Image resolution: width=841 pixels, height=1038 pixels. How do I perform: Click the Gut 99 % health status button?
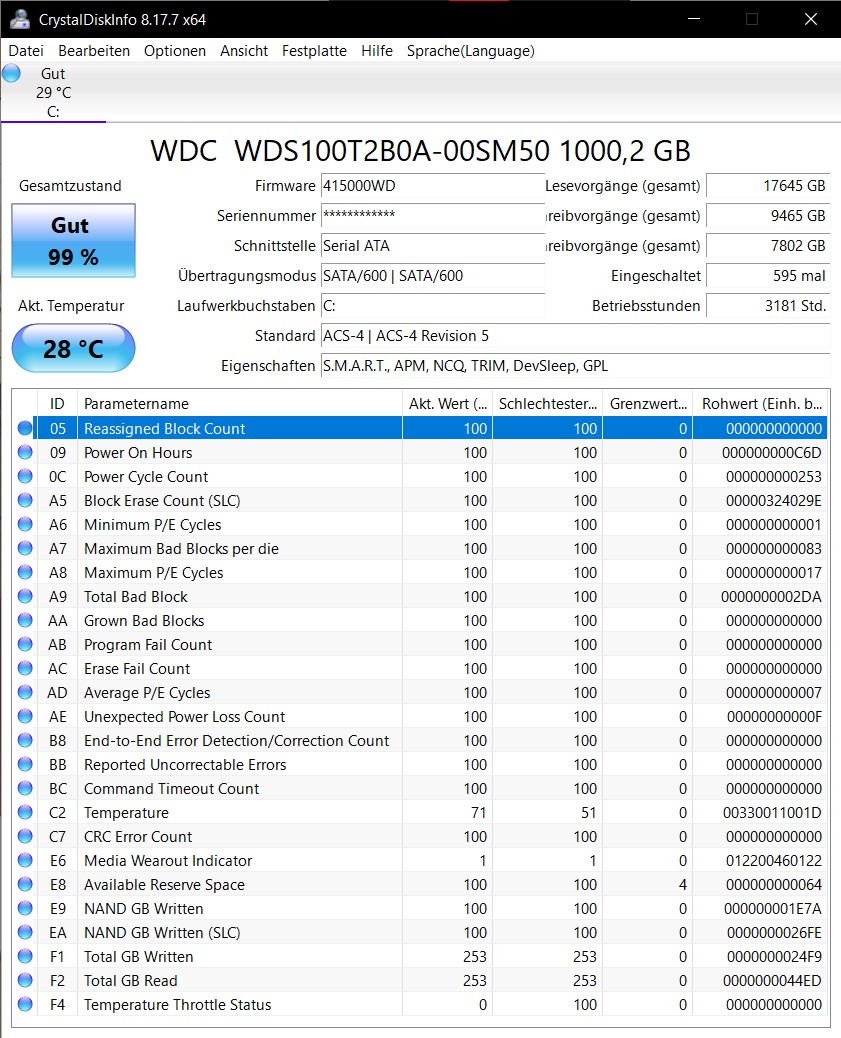(74, 240)
